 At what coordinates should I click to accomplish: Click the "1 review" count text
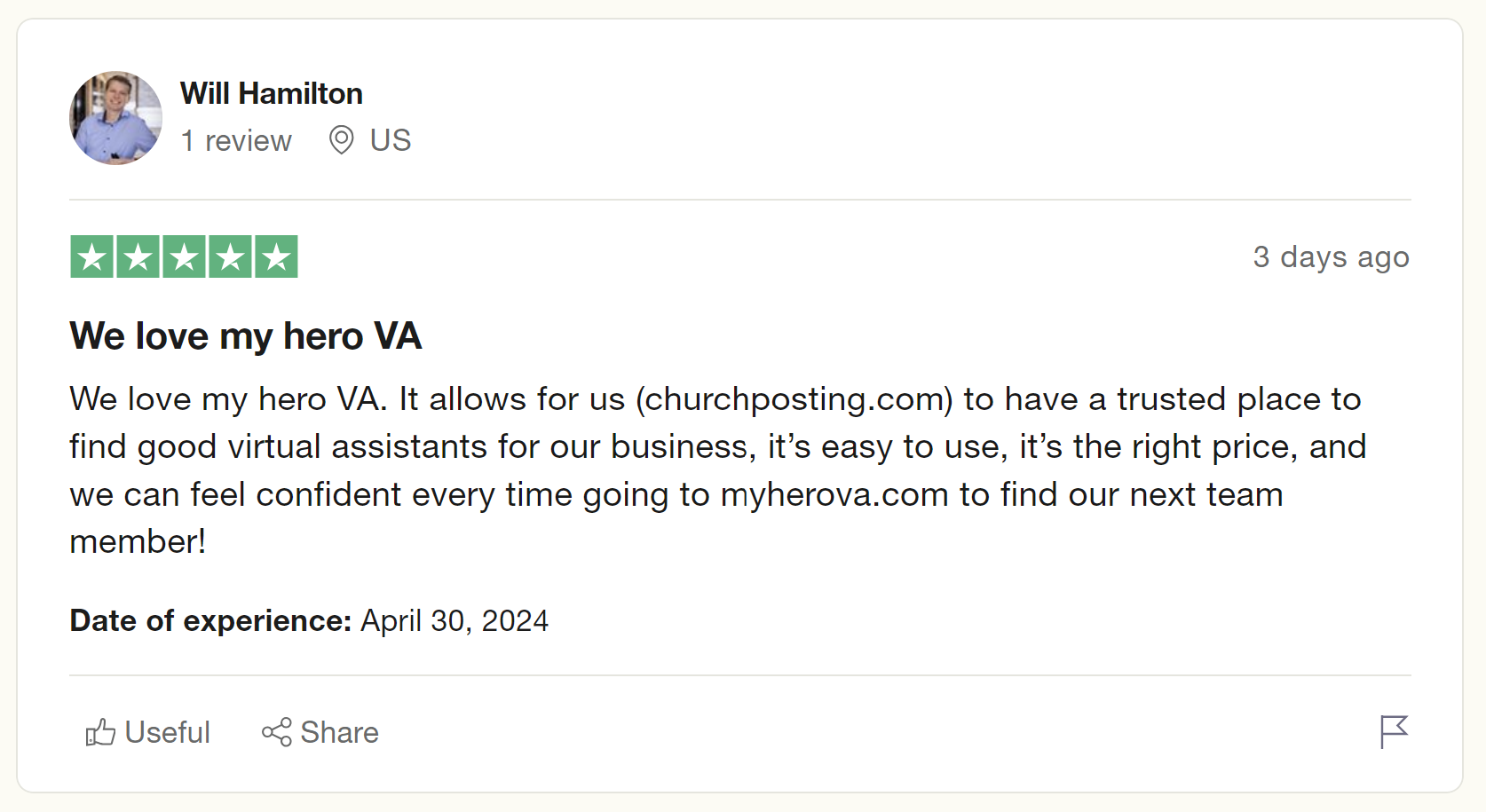(x=236, y=140)
